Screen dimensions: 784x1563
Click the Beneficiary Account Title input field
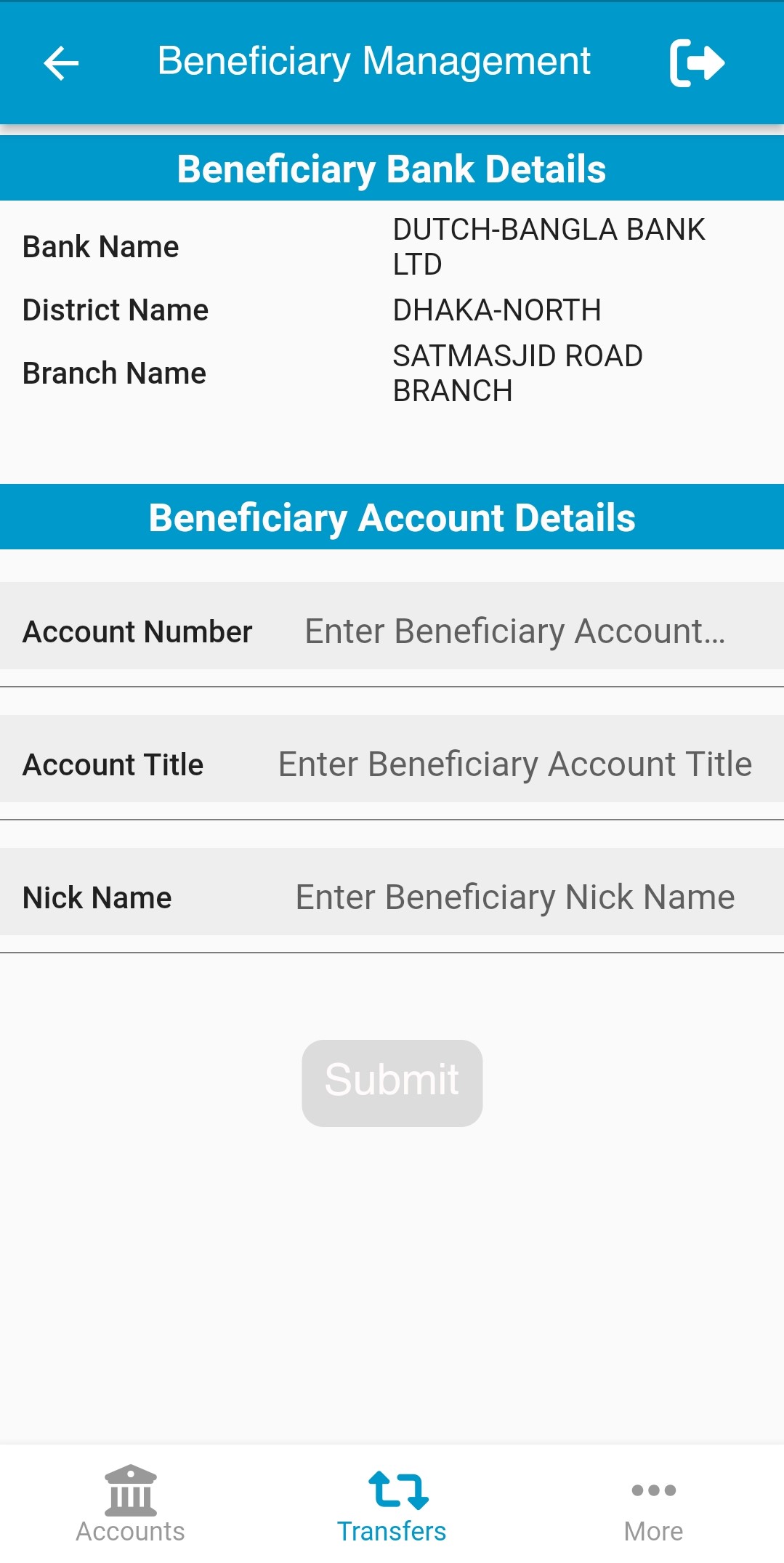[x=514, y=764]
